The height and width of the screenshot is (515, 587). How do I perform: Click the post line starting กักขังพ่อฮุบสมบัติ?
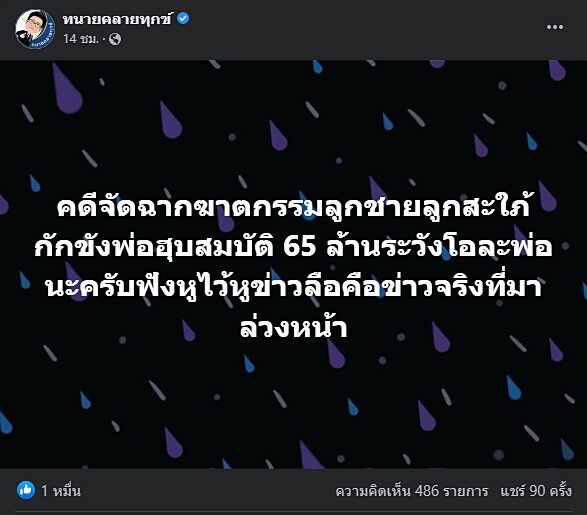pyautogui.click(x=294, y=246)
